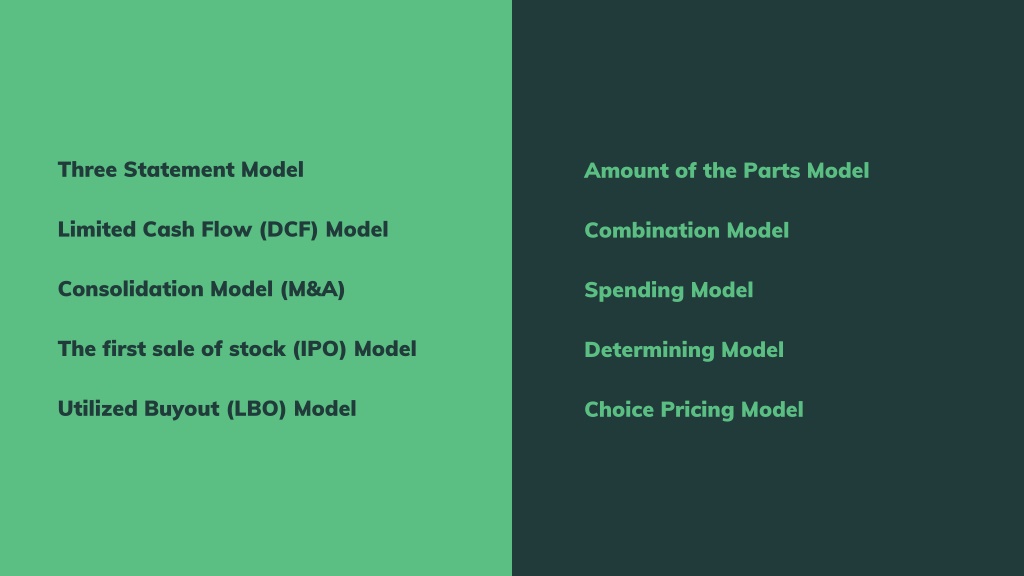Screen dimensions: 1024x576
Task: Click the Determining Model label
Action: (684, 350)
